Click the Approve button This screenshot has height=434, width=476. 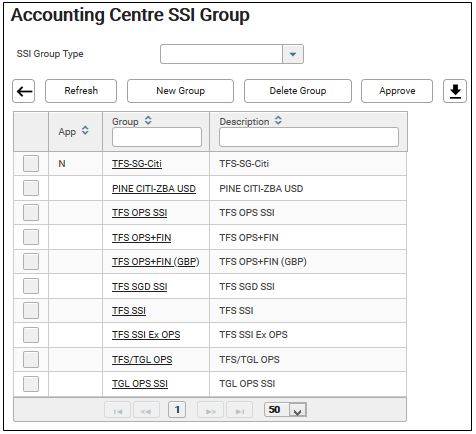click(x=397, y=91)
